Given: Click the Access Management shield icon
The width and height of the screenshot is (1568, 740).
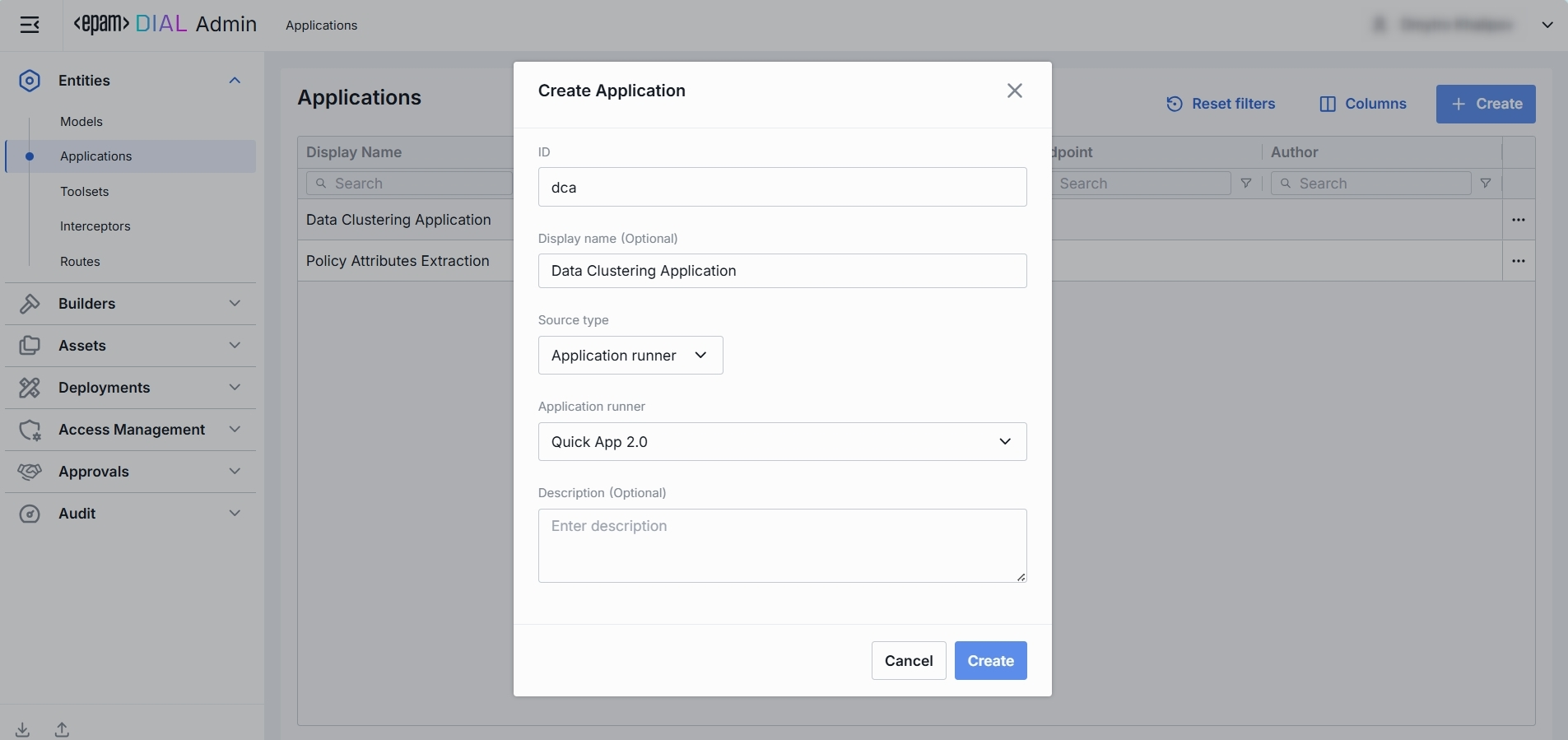Looking at the screenshot, I should (30, 430).
